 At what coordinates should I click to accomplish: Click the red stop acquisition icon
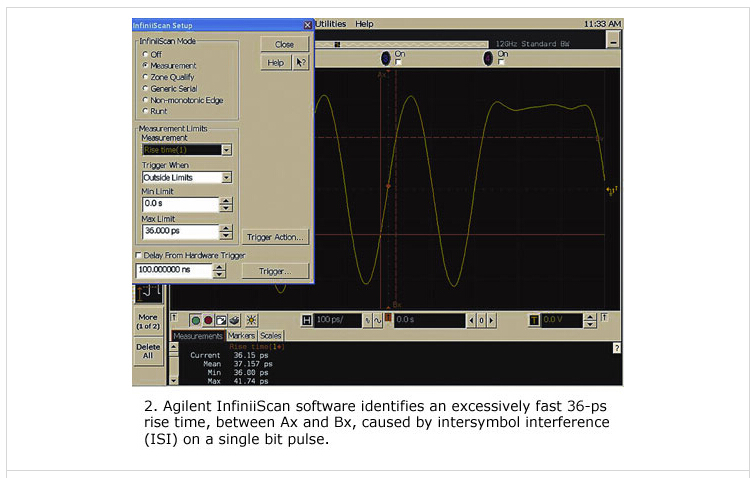click(x=208, y=320)
